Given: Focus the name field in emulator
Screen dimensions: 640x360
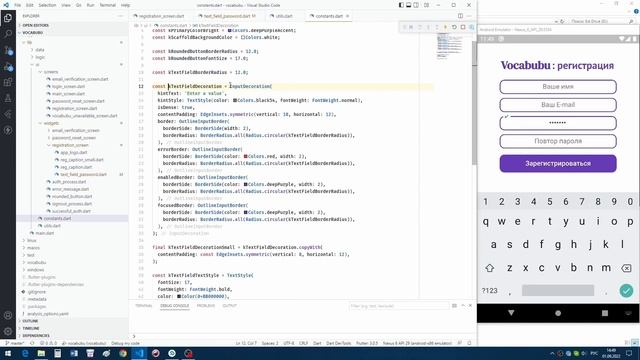Looking at the screenshot, I should click(x=558, y=87).
